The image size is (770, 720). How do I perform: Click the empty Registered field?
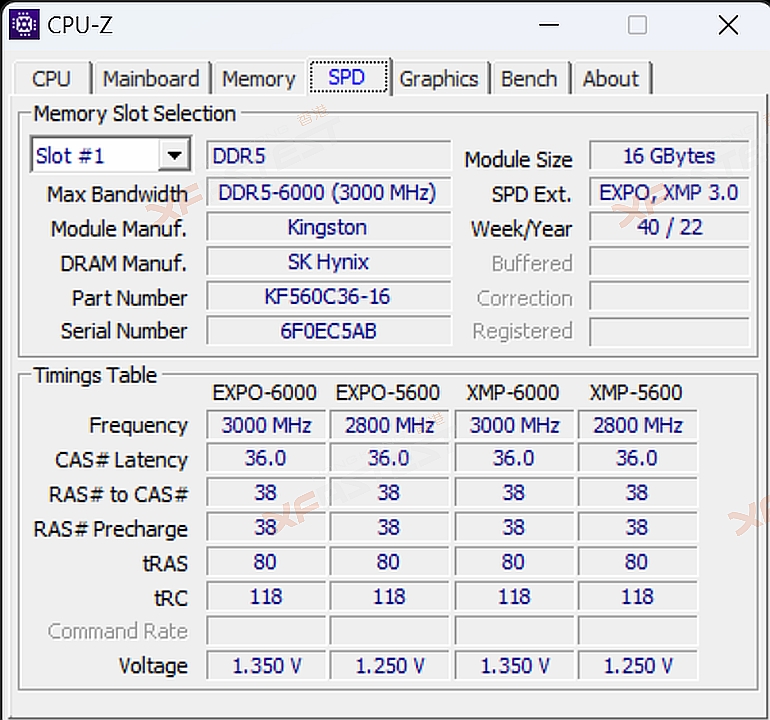click(669, 332)
